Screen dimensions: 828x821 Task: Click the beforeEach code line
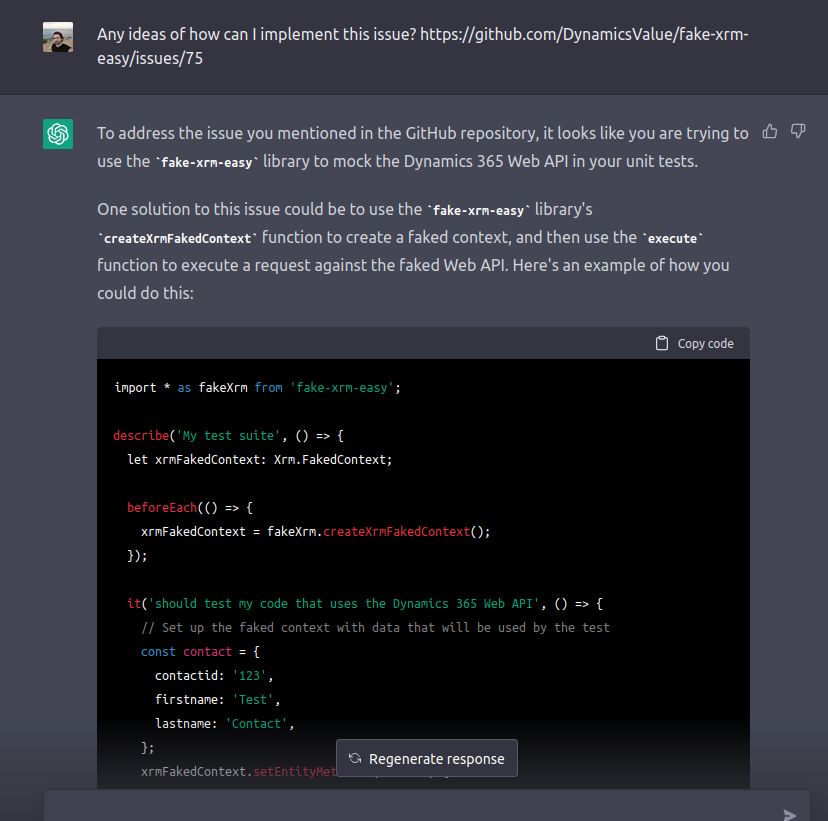[x=190, y=508]
